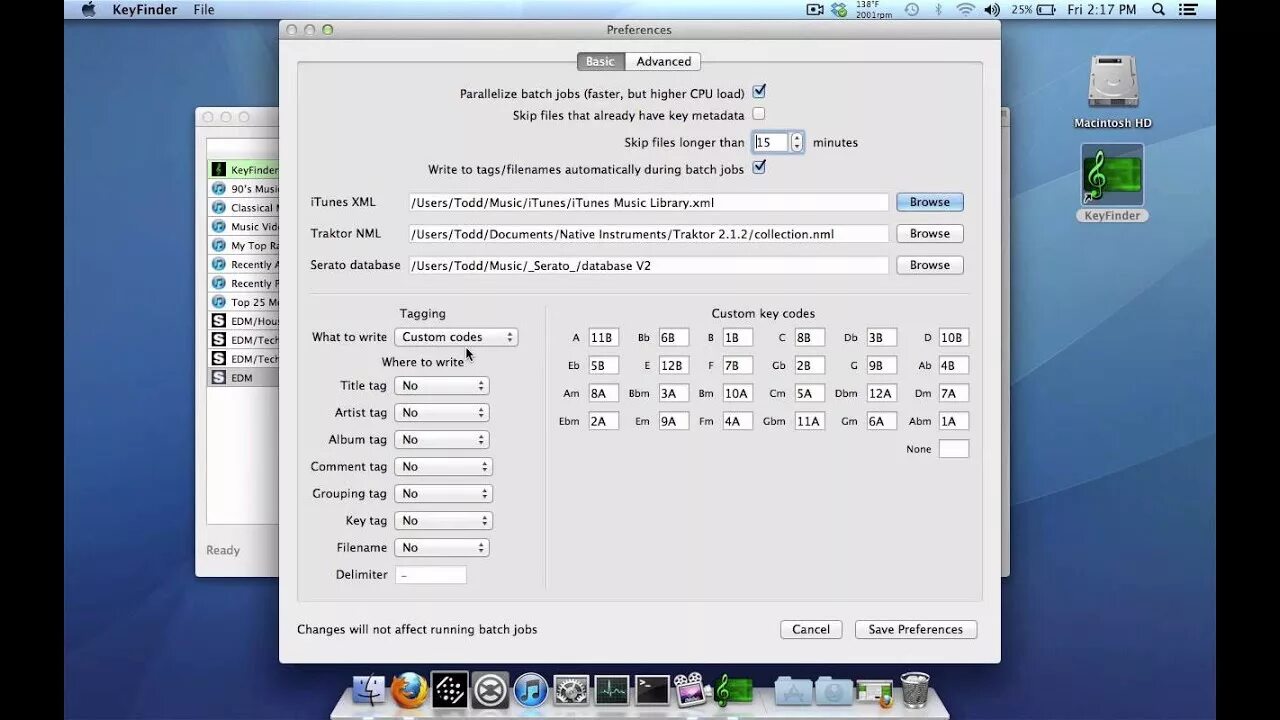Select the Music Videos playlist icon
The image size is (1280, 720).
[218, 227]
